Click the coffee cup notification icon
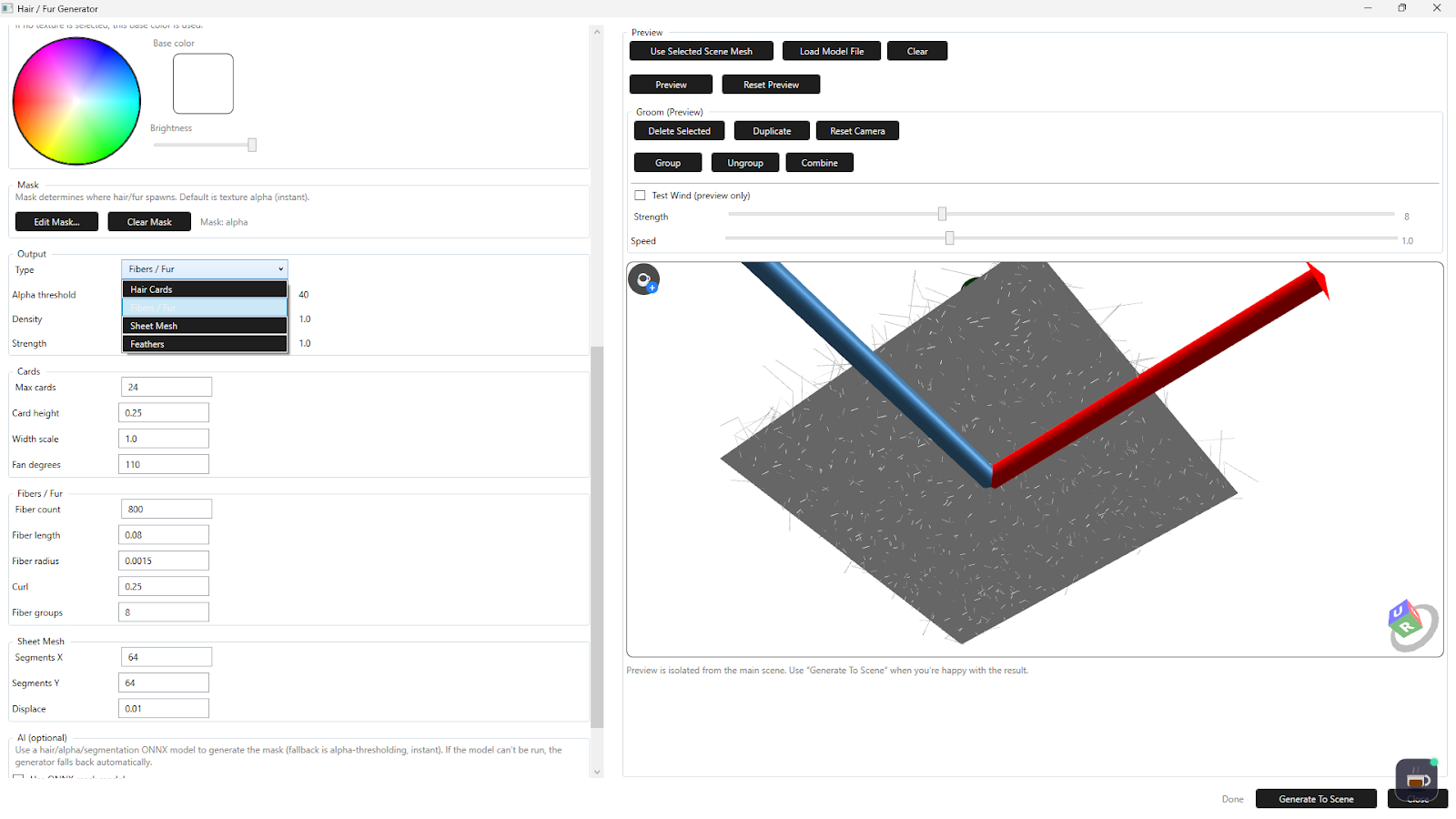1456x819 pixels. coord(1416,778)
